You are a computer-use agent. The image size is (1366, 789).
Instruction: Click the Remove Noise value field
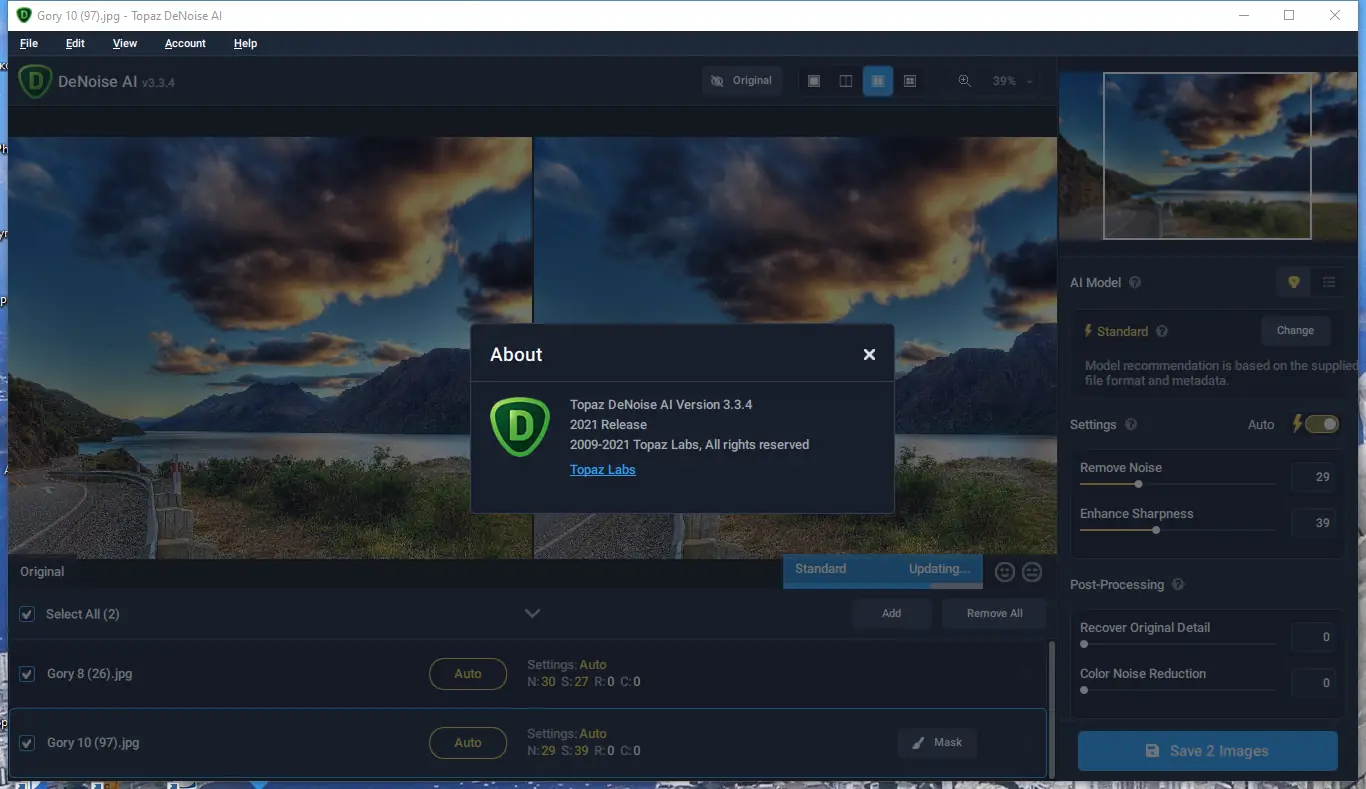click(x=1314, y=477)
